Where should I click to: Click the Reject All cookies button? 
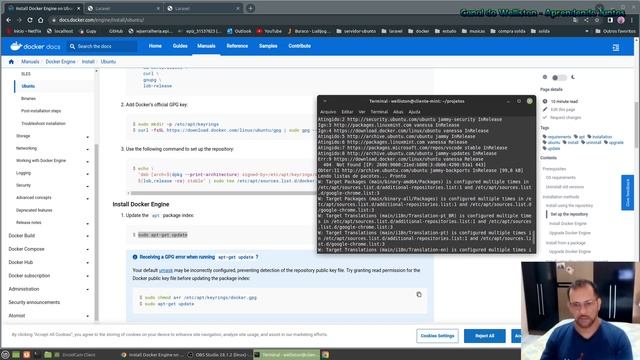tap(484, 336)
